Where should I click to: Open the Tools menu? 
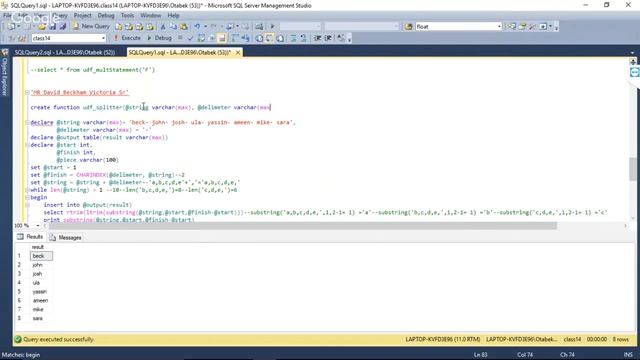tap(127, 16)
